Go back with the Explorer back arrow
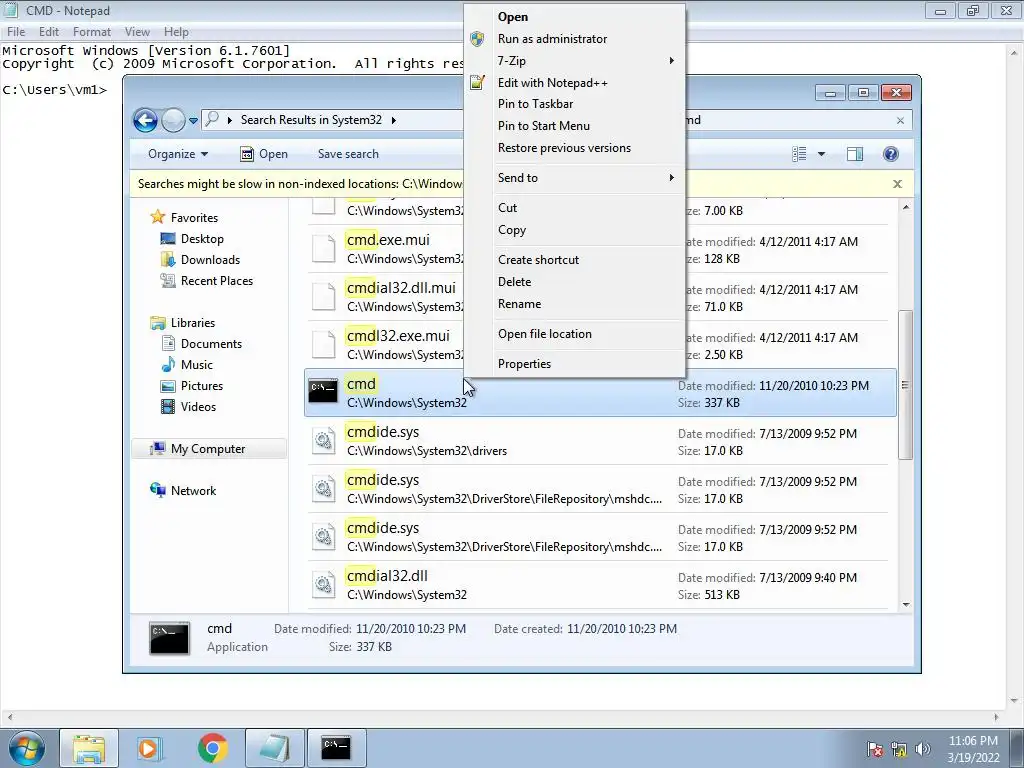This screenshot has width=1024, height=768. click(145, 120)
